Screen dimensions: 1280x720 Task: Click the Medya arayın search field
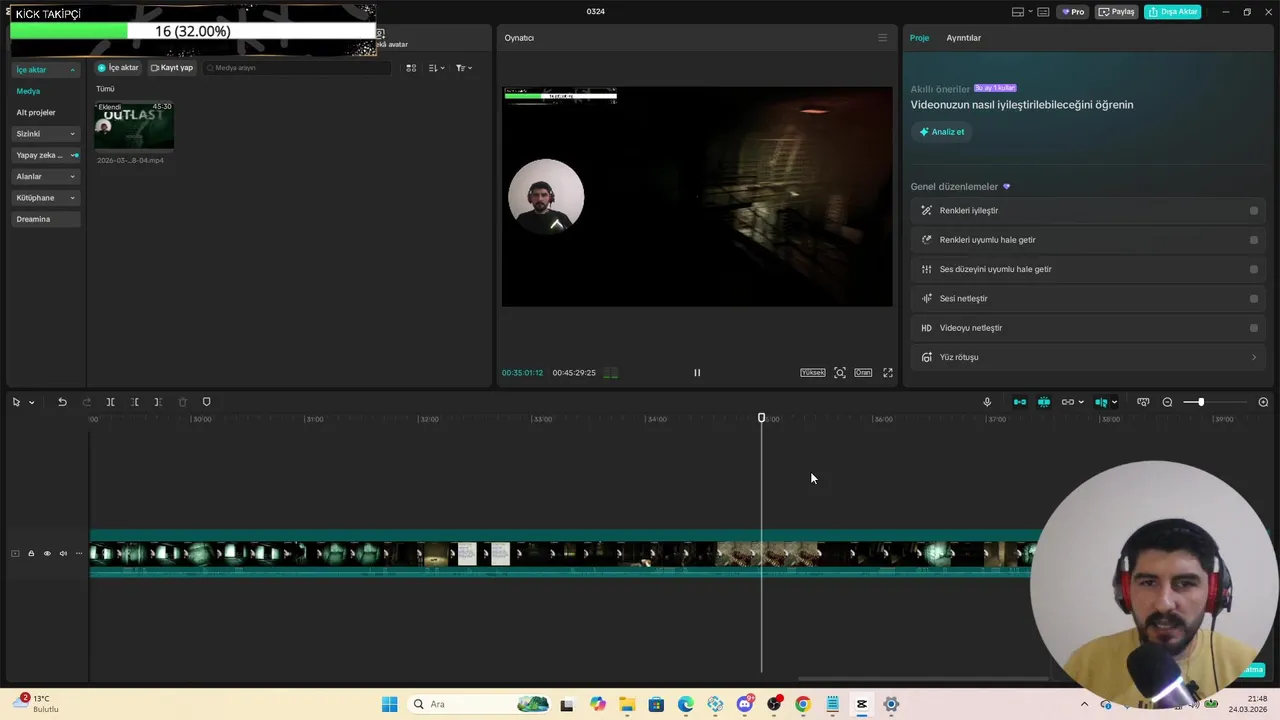click(297, 68)
